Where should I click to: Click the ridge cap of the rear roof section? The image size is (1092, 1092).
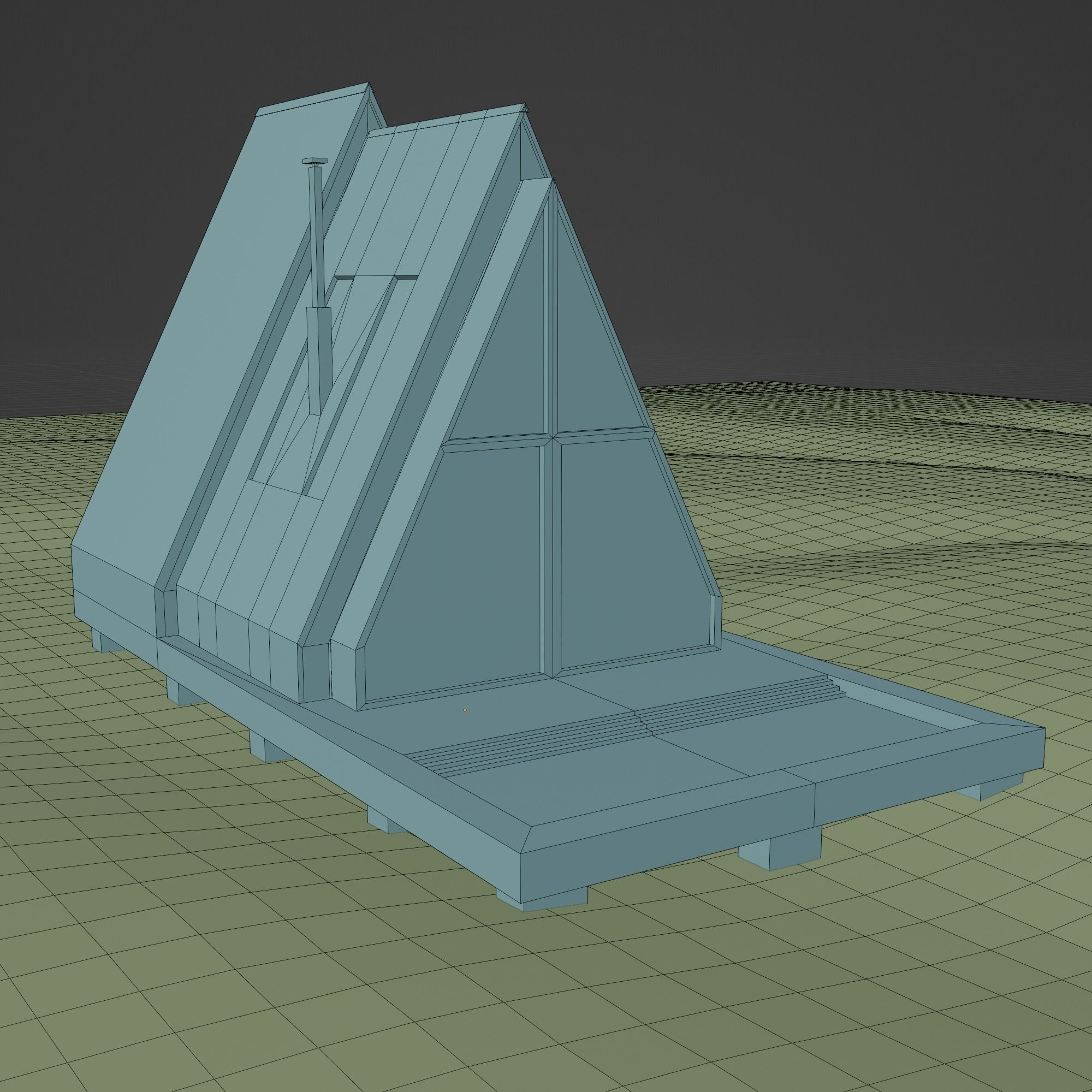coord(311,100)
